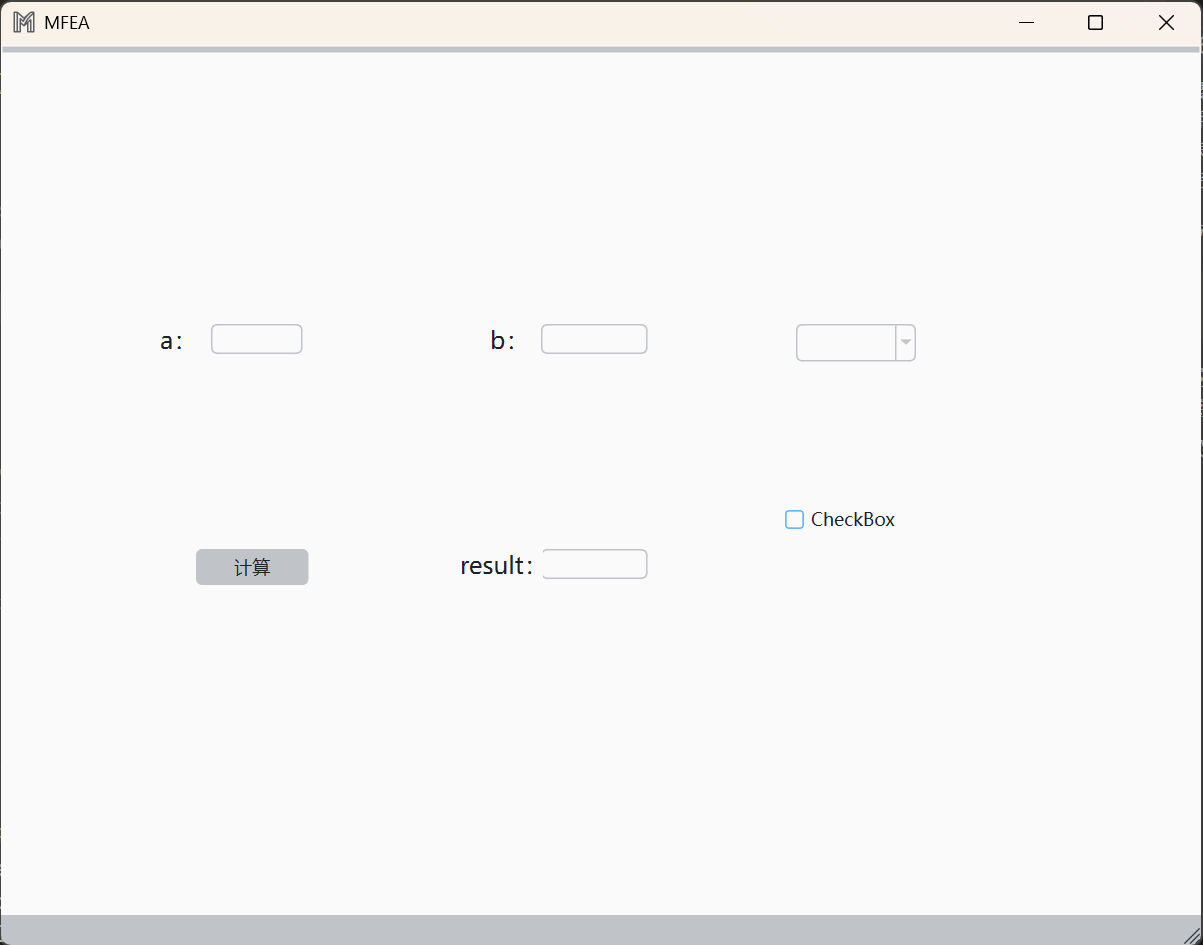Close the MFEA window
This screenshot has height=945, width=1203.
click(x=1166, y=23)
